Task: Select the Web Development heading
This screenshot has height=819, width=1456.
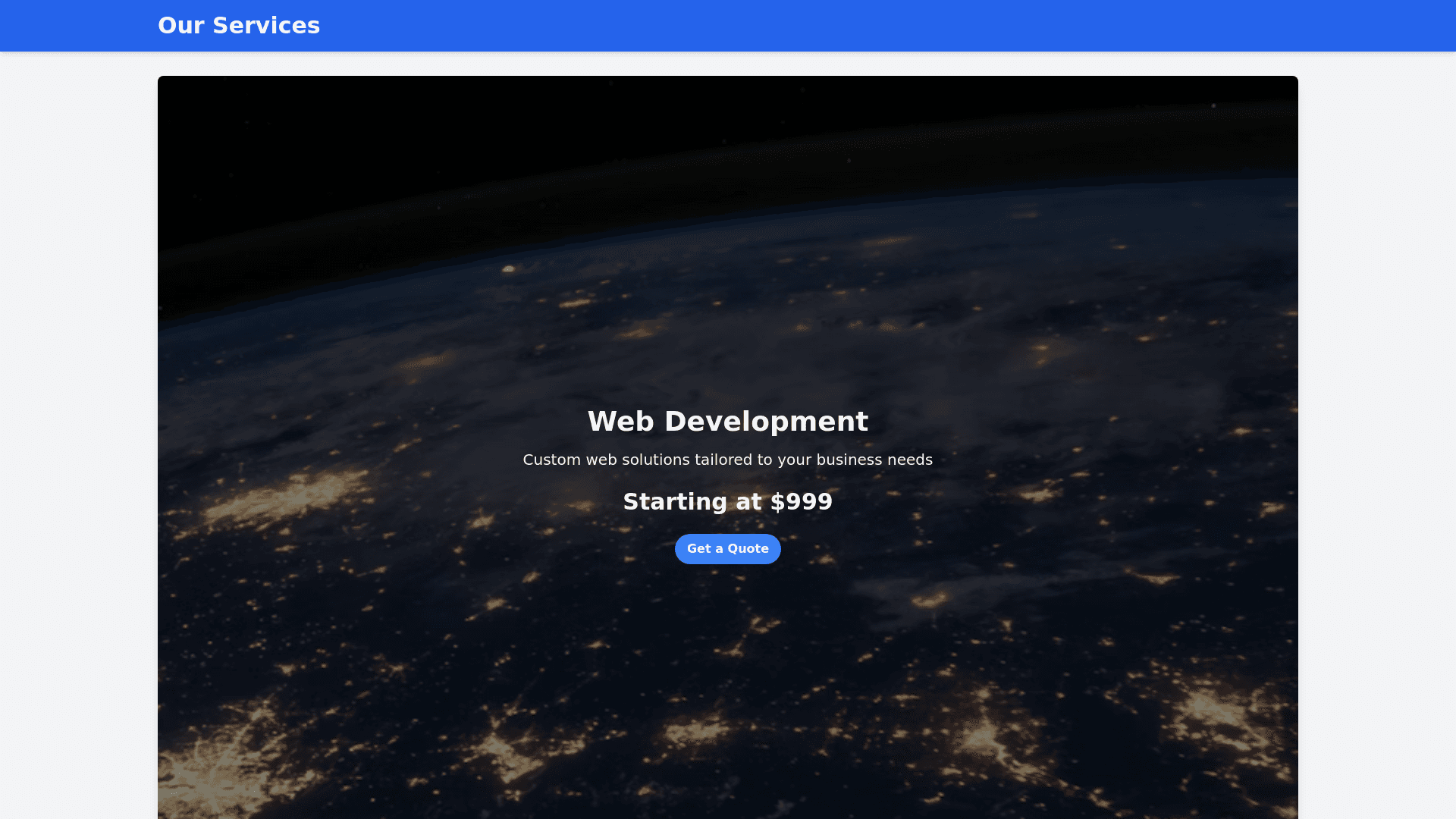Action: click(x=727, y=422)
